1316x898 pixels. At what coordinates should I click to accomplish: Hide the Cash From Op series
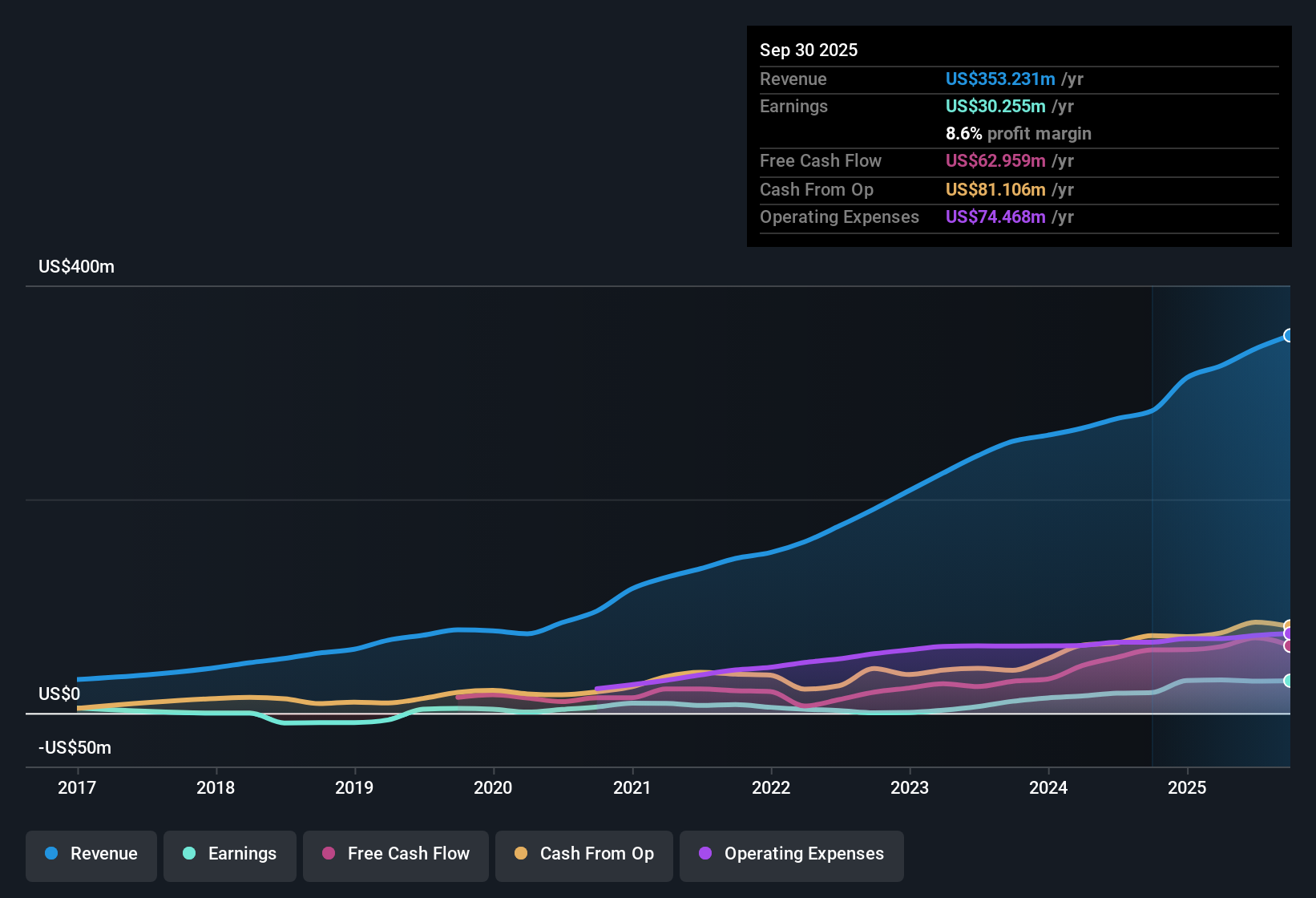(584, 854)
